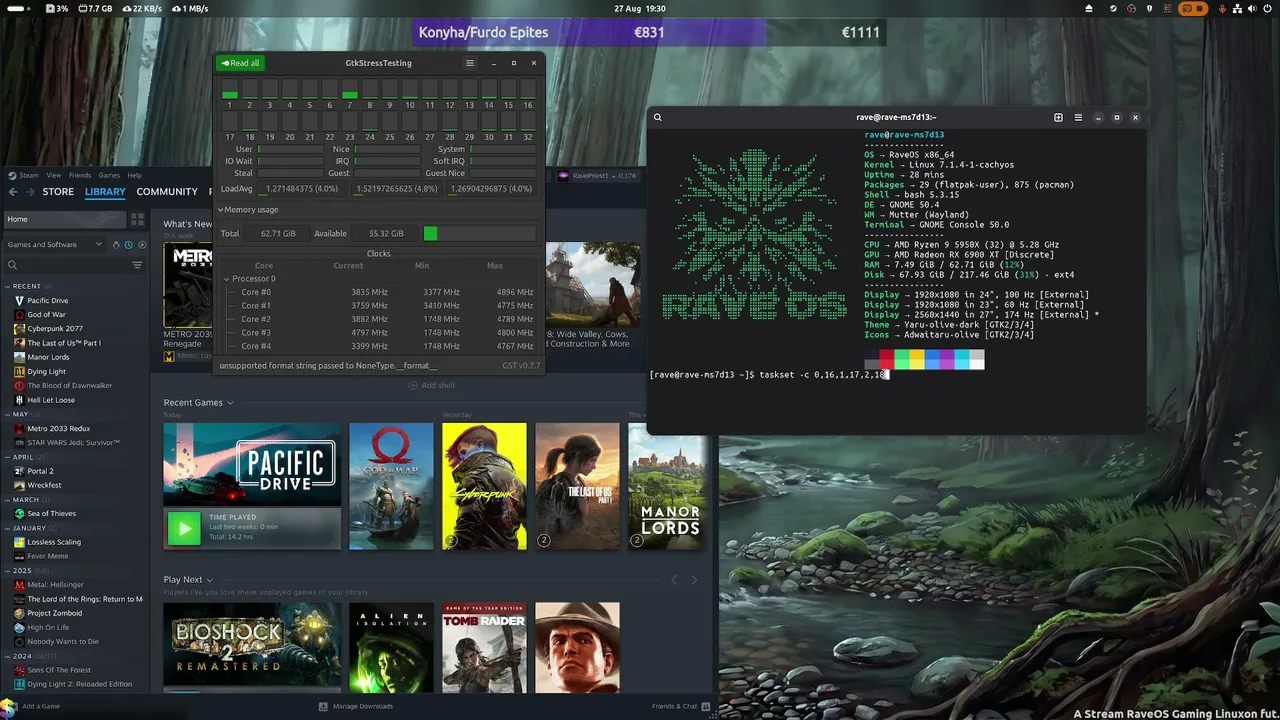Open the Help menu in Steam
Screen dimensions: 1280x720
(x=134, y=175)
